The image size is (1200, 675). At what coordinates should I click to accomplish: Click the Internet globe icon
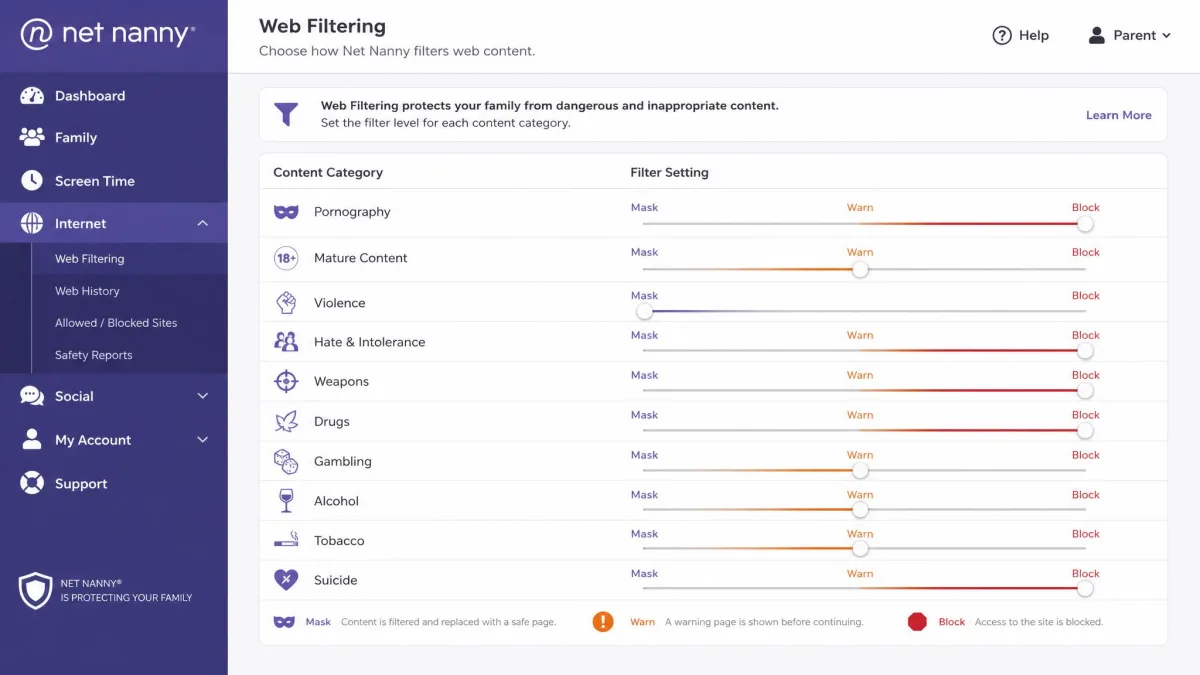32,223
